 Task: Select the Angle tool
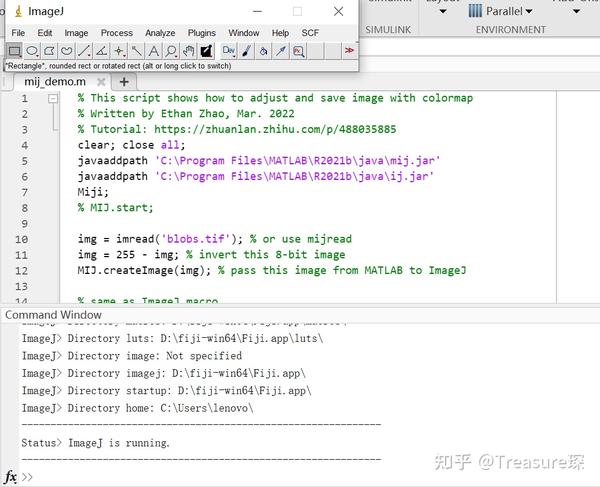(101, 51)
